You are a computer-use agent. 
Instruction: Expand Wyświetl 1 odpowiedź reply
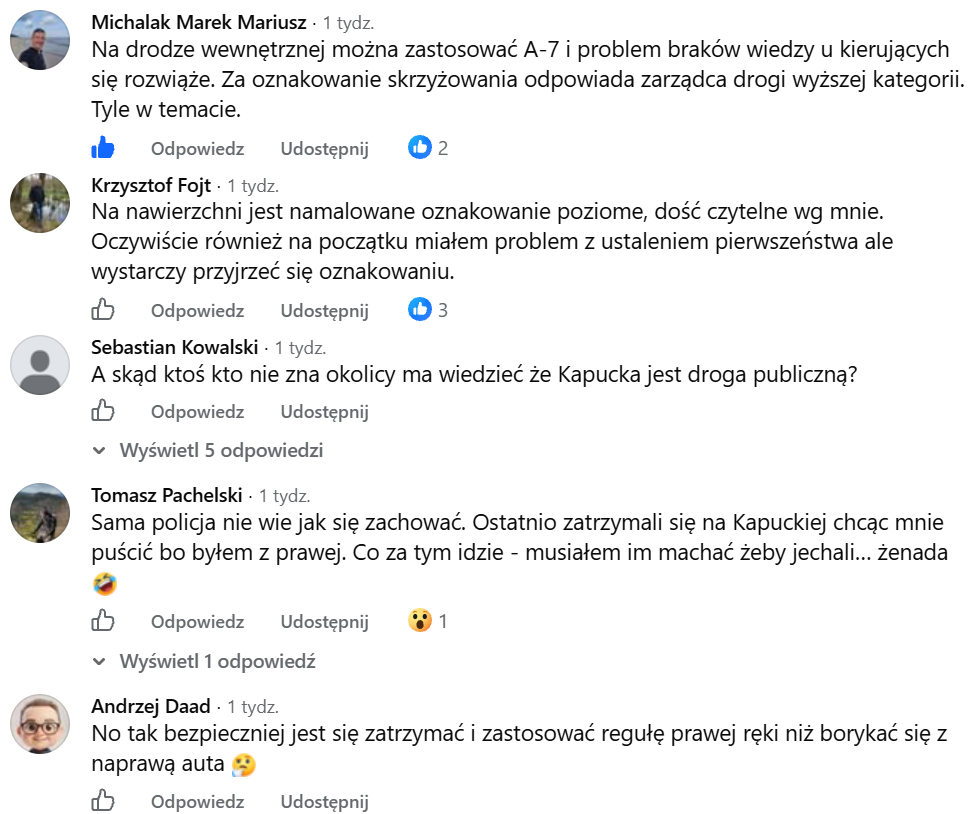[x=218, y=661]
